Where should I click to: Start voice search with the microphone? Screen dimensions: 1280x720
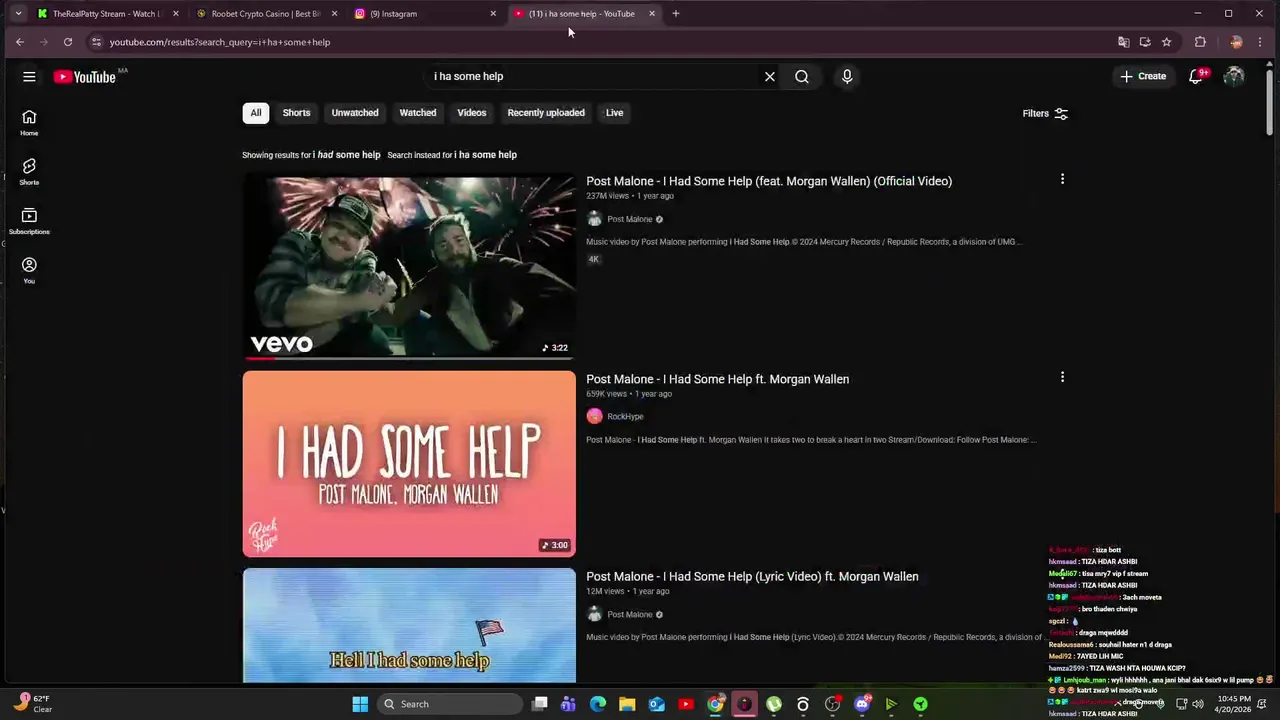[847, 76]
